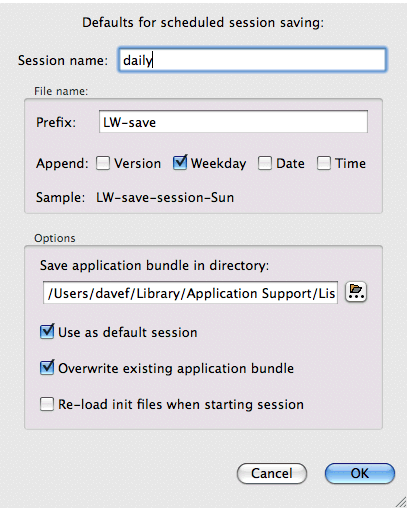
Task: Dismiss the dialog with Cancel
Action: pos(272,473)
